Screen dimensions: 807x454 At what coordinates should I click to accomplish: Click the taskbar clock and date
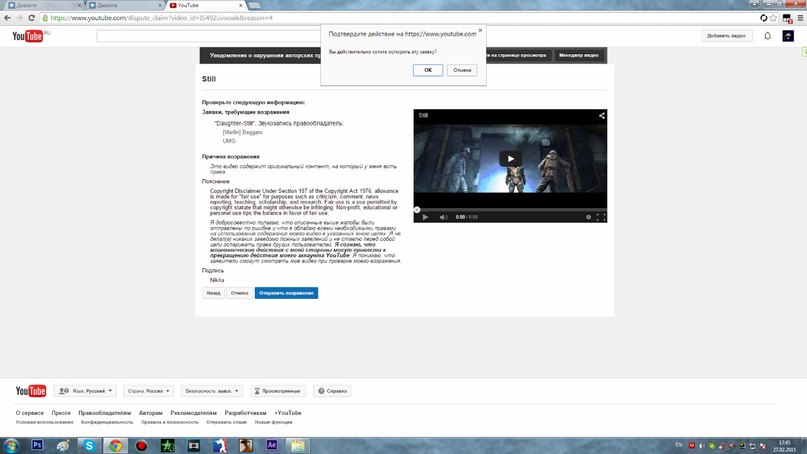784,446
